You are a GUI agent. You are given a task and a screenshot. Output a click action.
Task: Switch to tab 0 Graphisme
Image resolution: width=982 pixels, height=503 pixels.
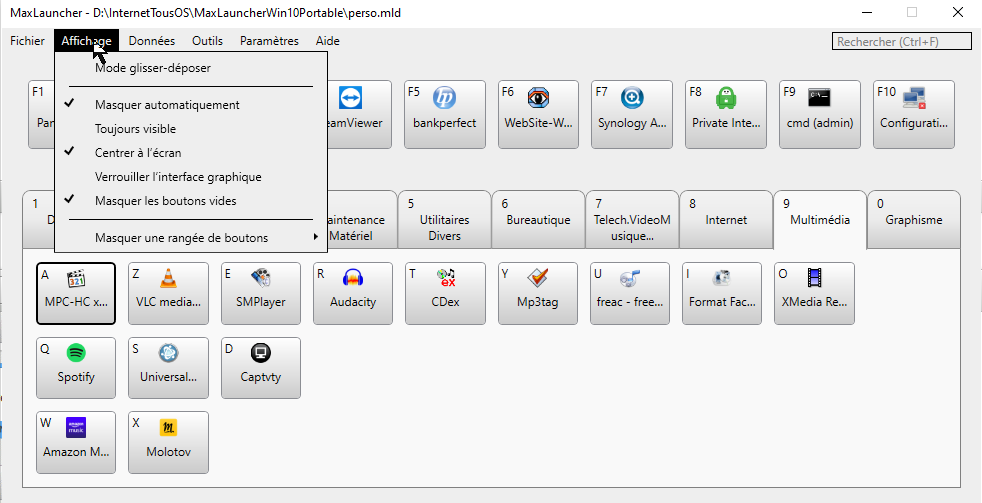pos(914,220)
